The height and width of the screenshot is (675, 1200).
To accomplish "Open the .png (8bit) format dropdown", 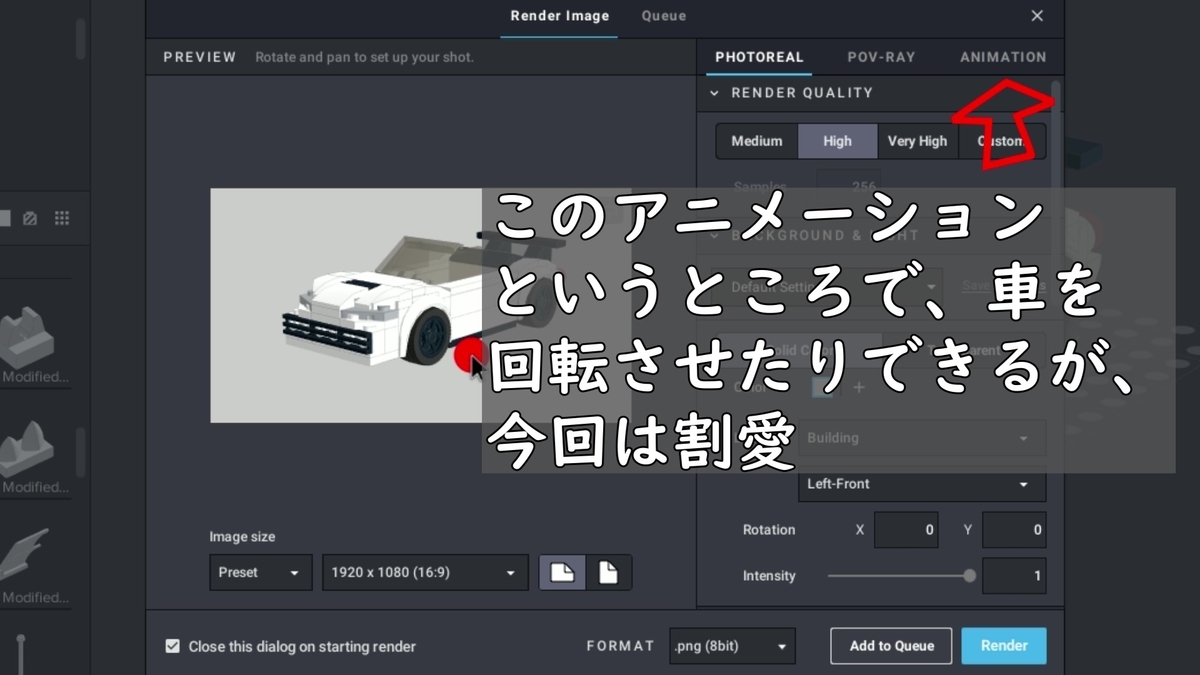I will click(732, 646).
